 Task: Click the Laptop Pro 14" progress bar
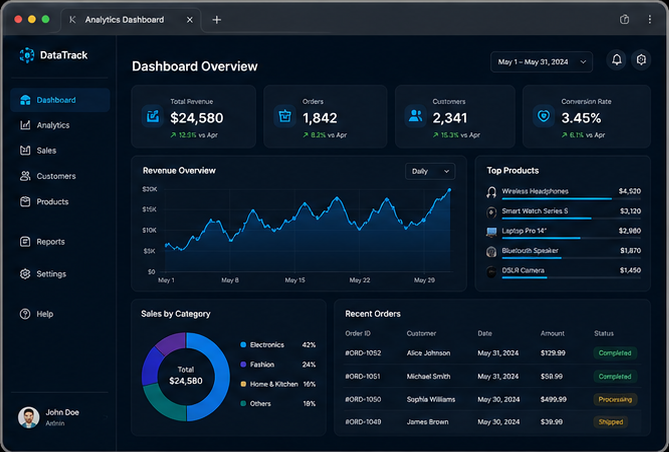coord(571,238)
